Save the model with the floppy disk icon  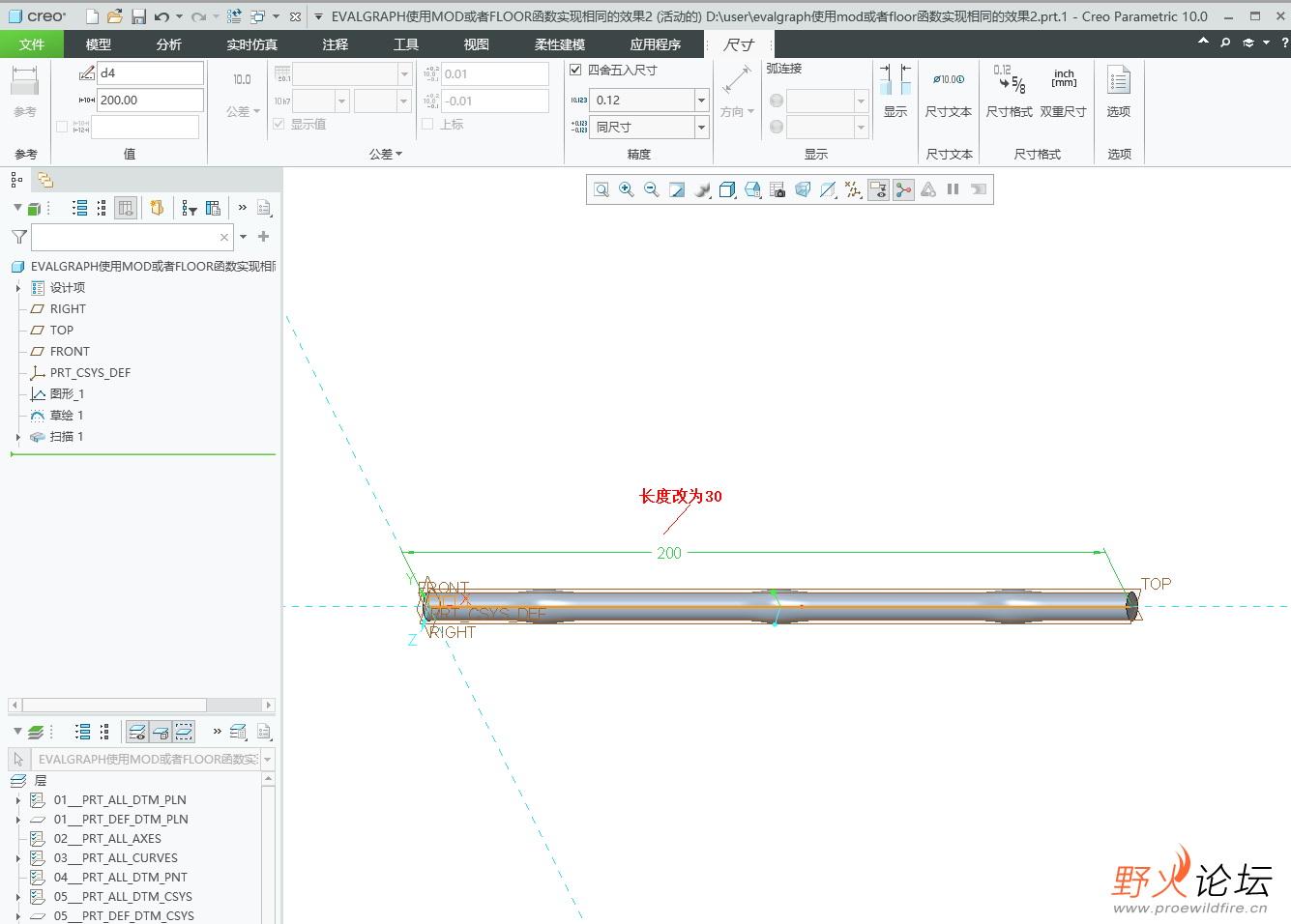(138, 16)
